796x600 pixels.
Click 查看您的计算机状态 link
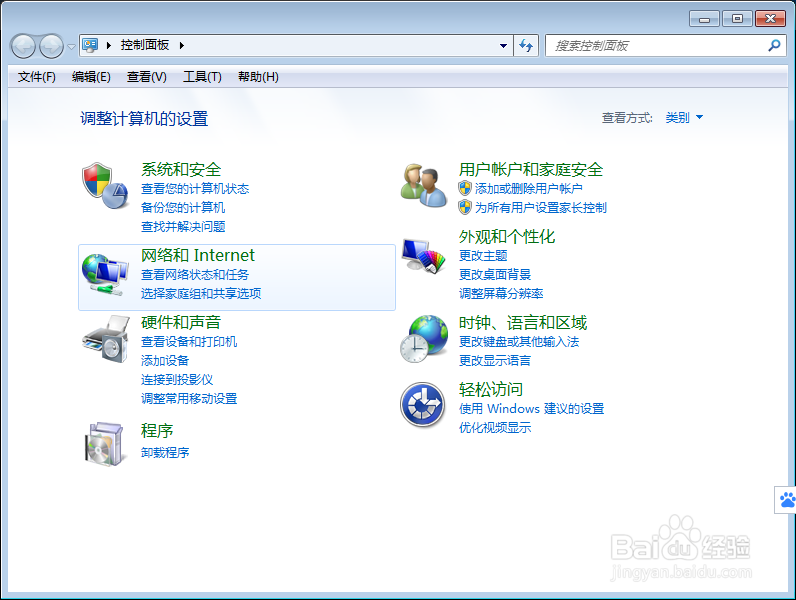(x=195, y=189)
